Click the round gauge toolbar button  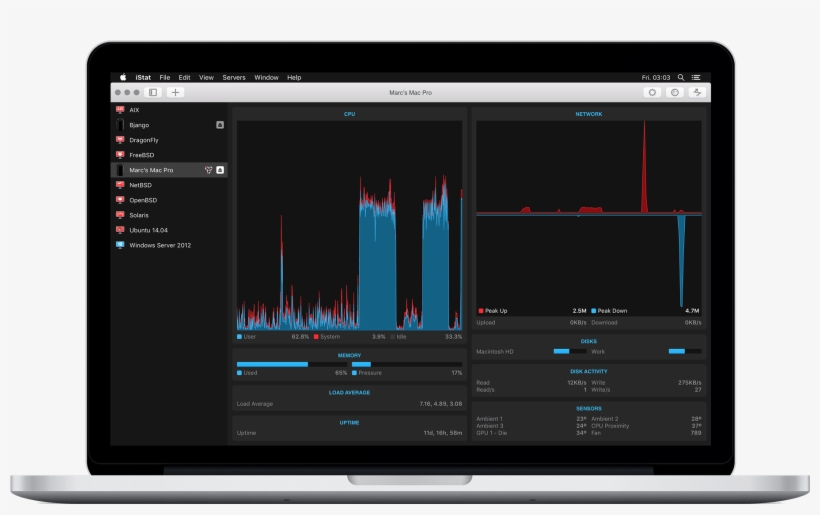coord(675,93)
